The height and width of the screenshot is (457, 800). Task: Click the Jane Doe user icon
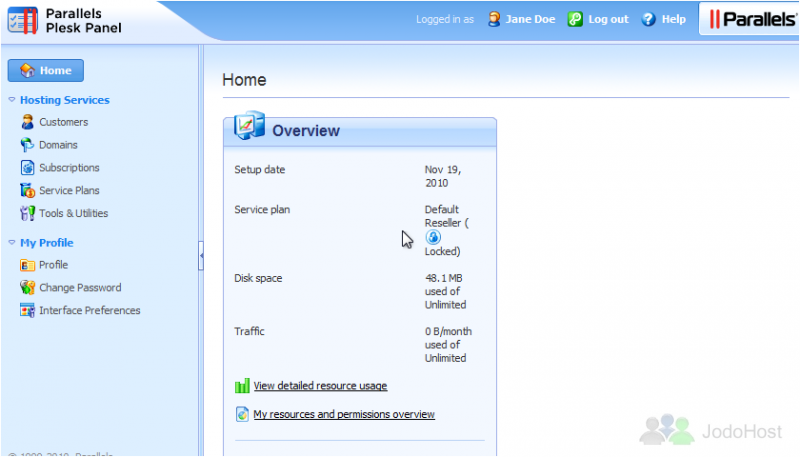[x=494, y=19]
